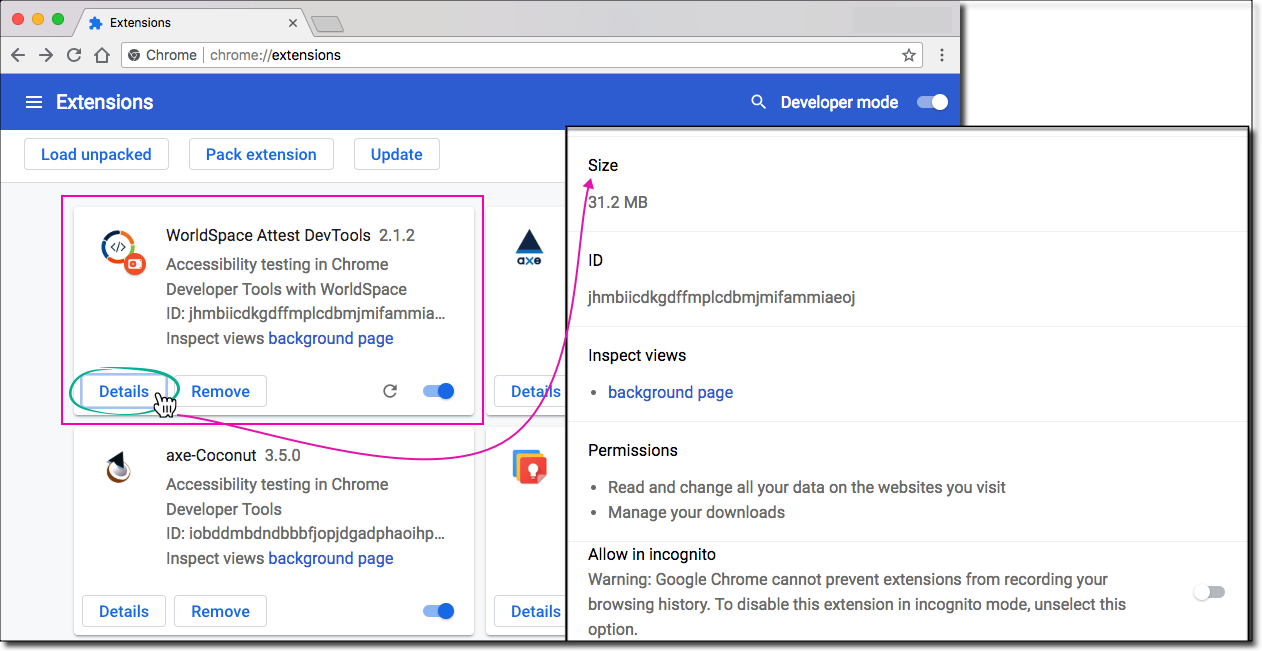Bookmark this page with the star icon

point(909,55)
